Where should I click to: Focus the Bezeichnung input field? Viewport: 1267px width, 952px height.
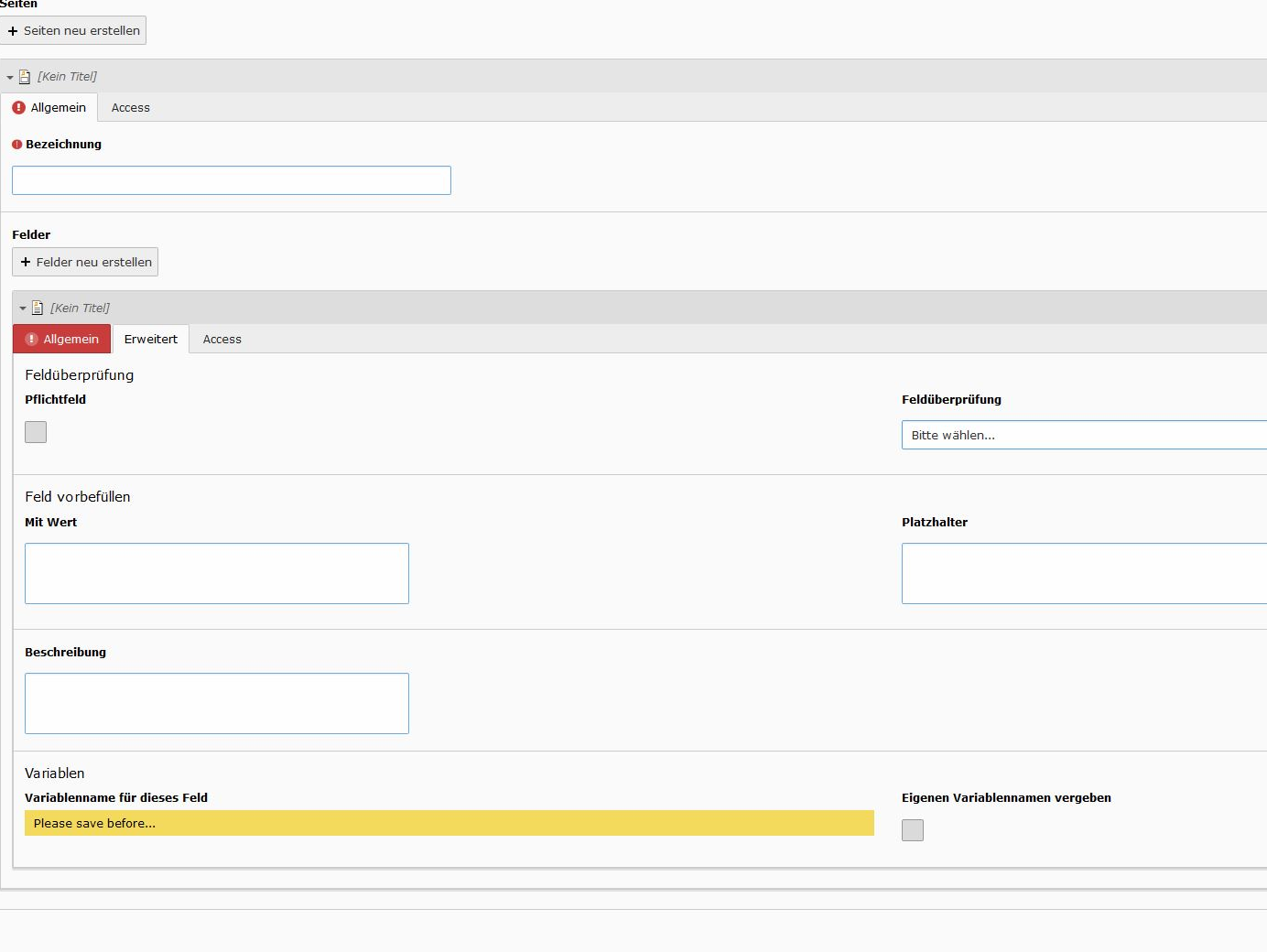click(x=232, y=180)
